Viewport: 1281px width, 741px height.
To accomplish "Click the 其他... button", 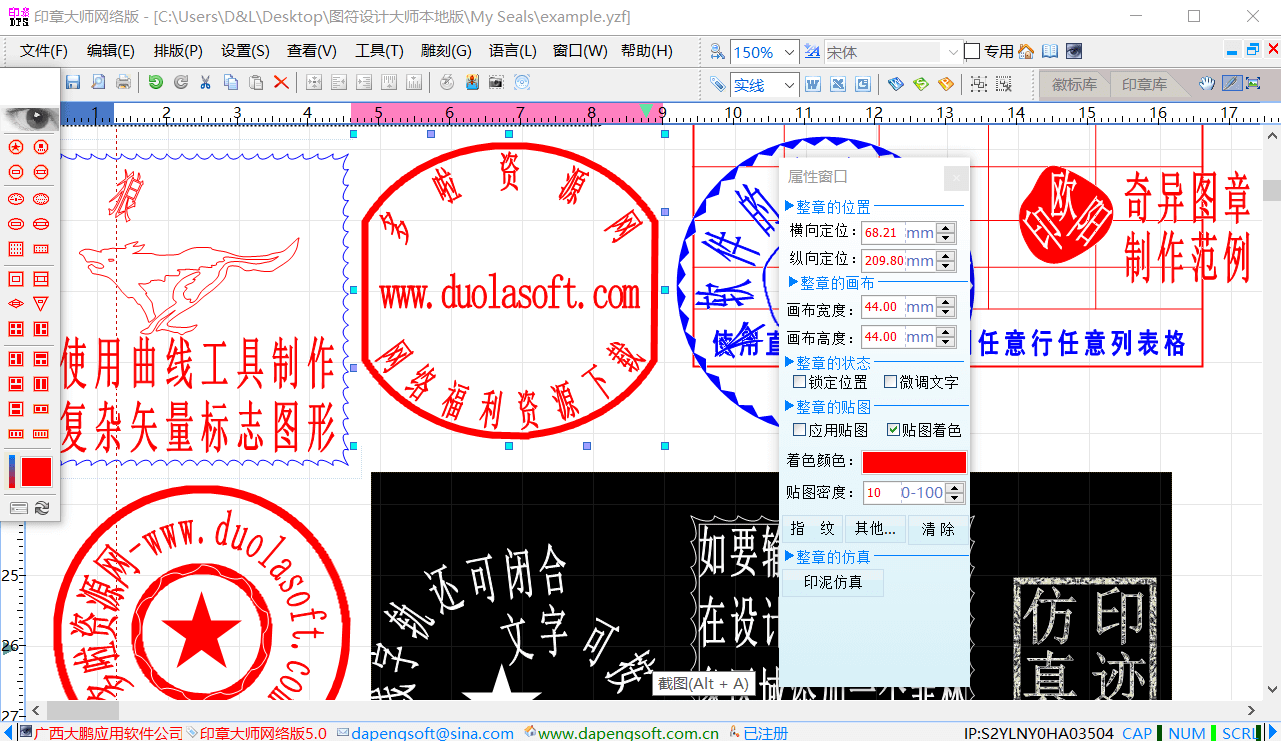I will (x=875, y=529).
